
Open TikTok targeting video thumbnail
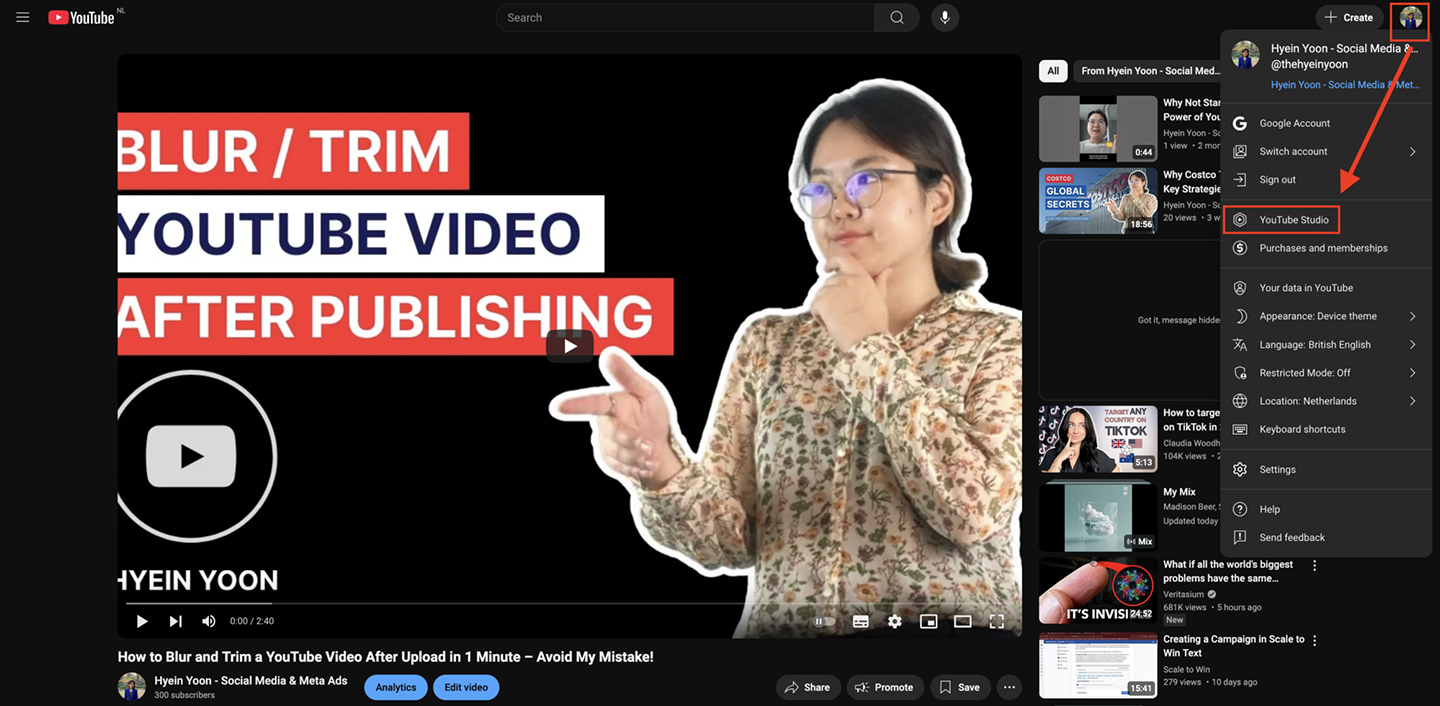[x=1098, y=439]
